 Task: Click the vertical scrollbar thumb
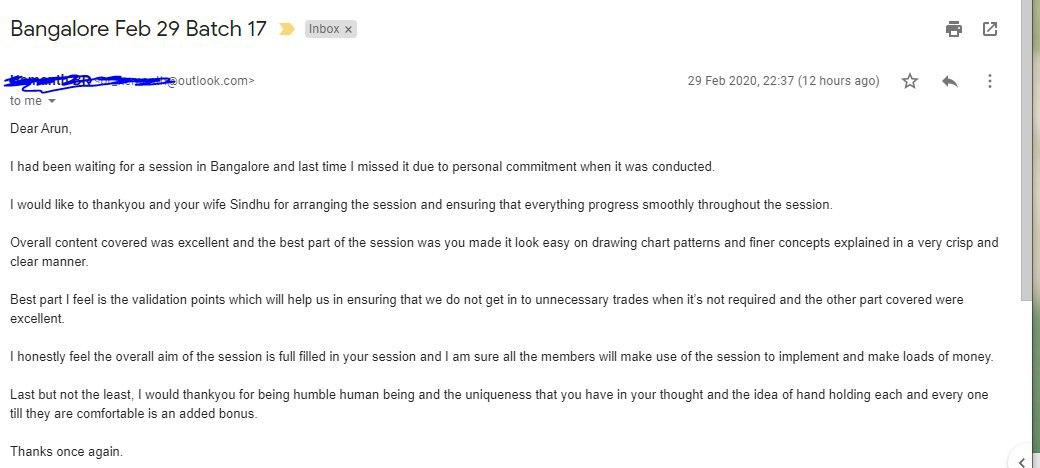(x=1027, y=149)
